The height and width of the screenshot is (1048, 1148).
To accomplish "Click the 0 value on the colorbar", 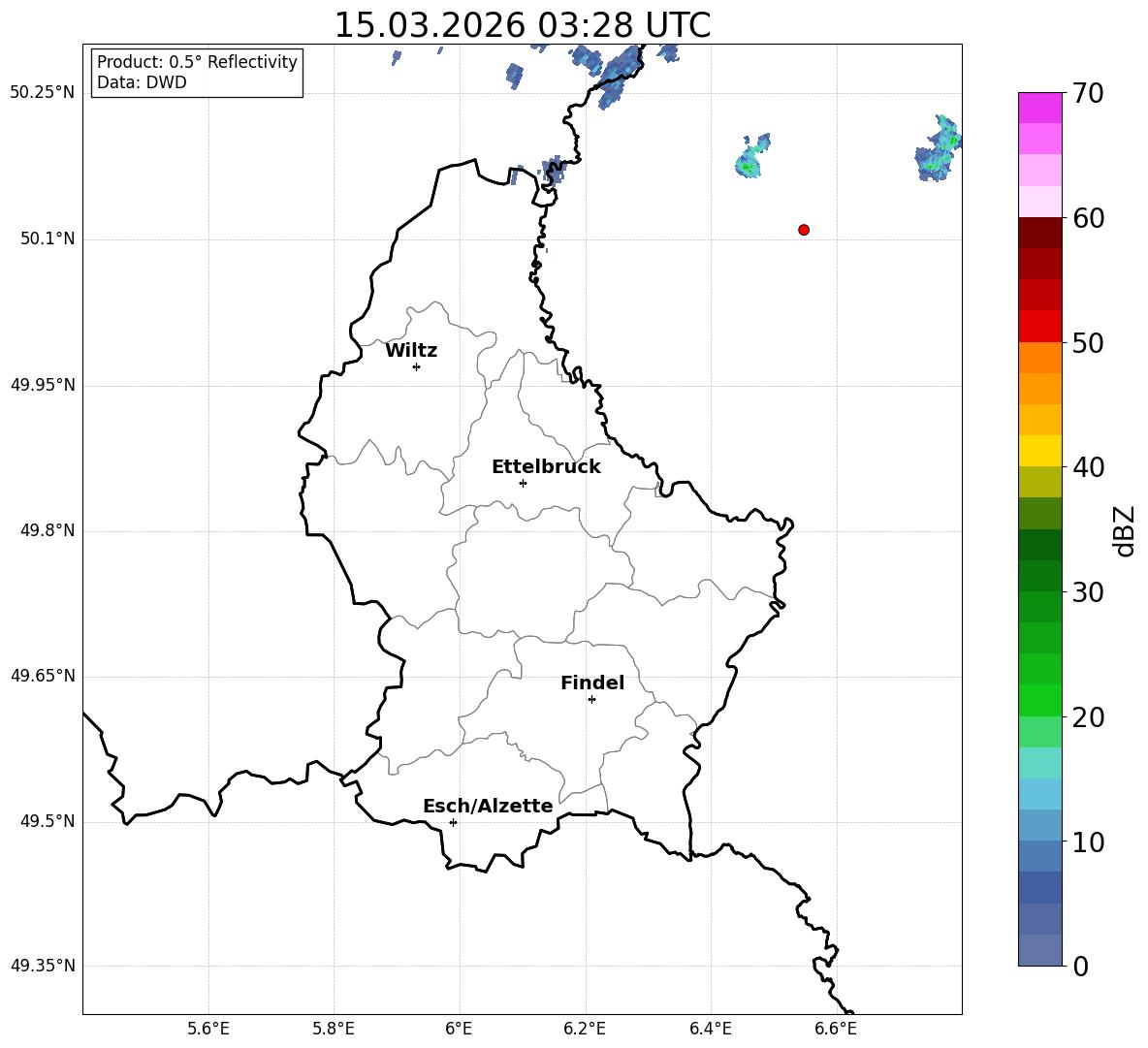I will (x=1080, y=966).
